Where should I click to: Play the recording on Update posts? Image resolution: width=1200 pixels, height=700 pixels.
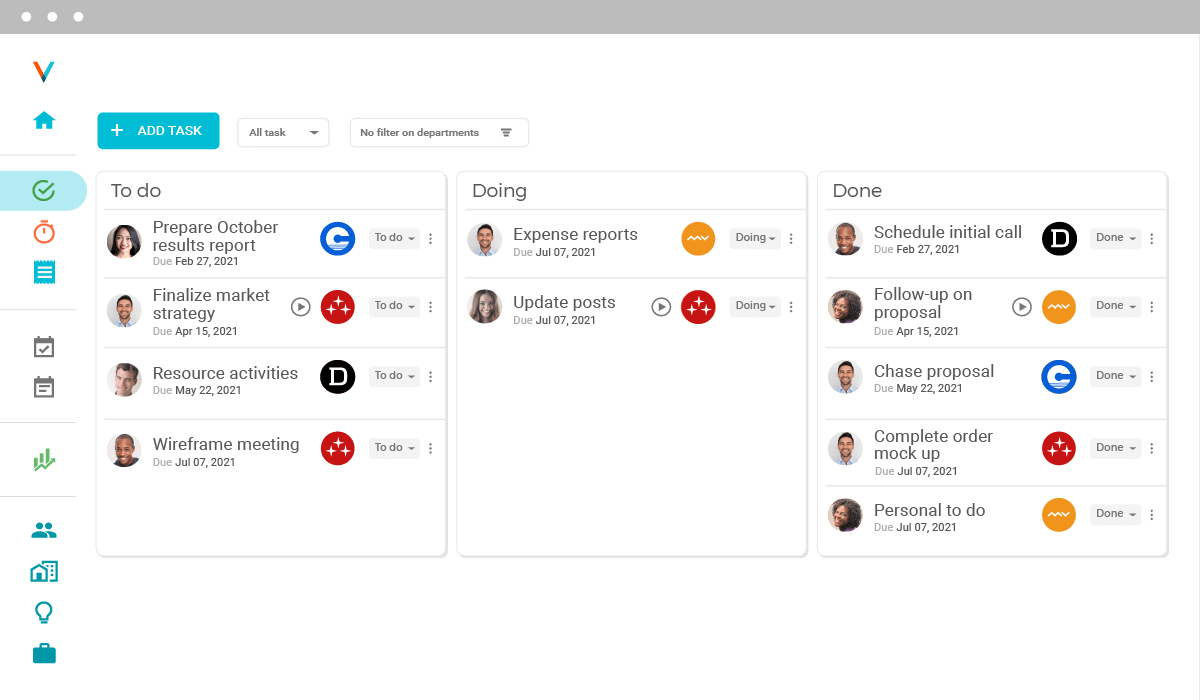point(661,307)
